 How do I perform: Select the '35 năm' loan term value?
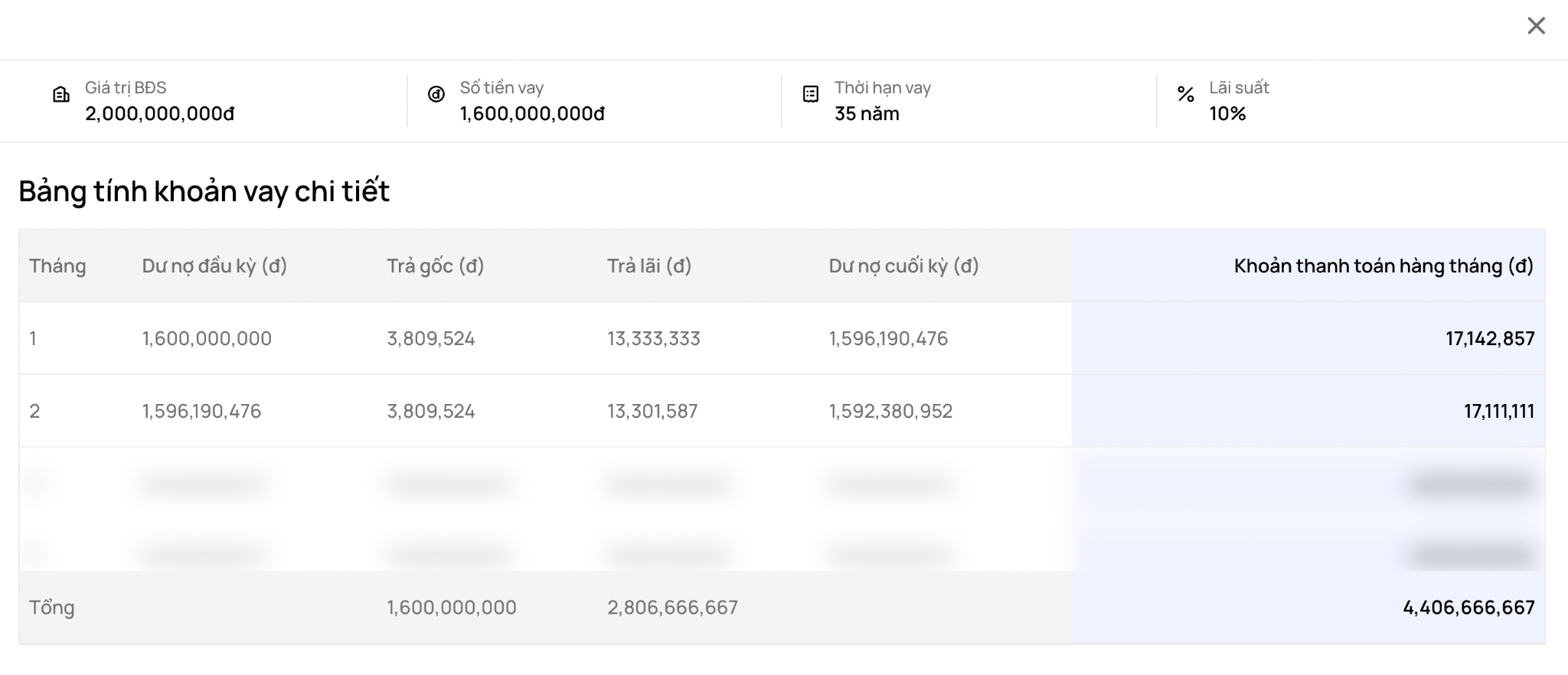tap(867, 114)
